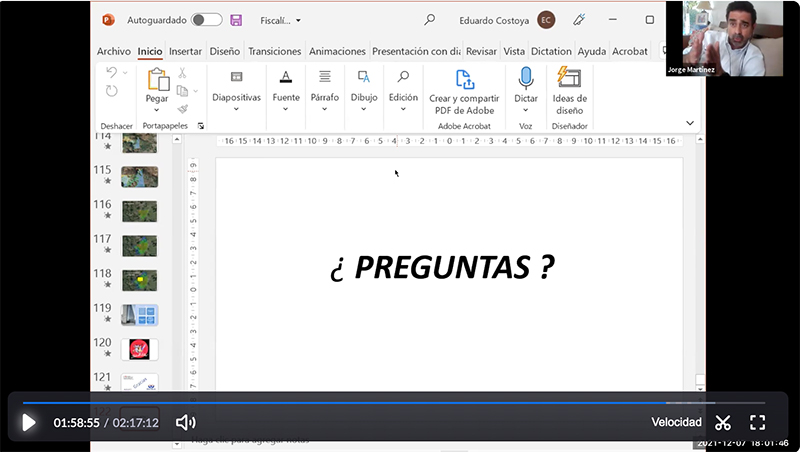
Task: Enter fullscreen in the video player
Action: [x=757, y=422]
